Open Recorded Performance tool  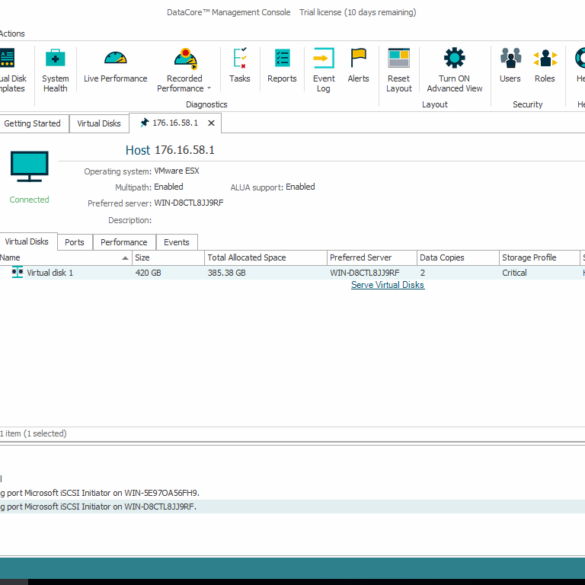(184, 70)
